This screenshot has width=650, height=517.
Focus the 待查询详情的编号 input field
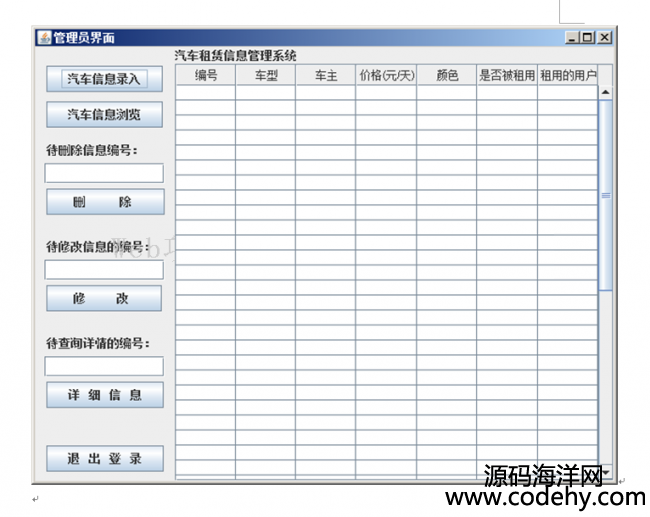click(104, 366)
